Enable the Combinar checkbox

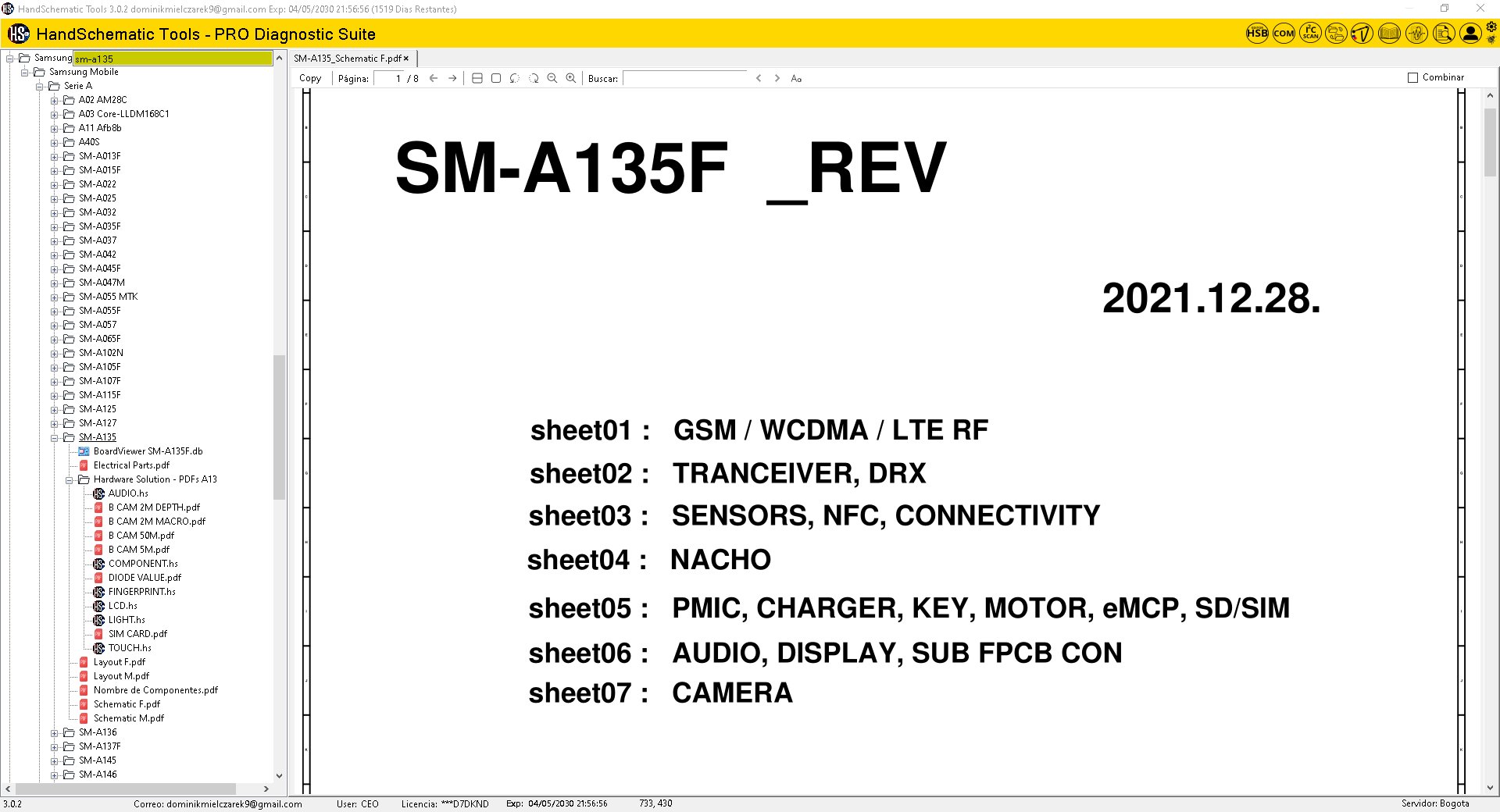[1412, 77]
